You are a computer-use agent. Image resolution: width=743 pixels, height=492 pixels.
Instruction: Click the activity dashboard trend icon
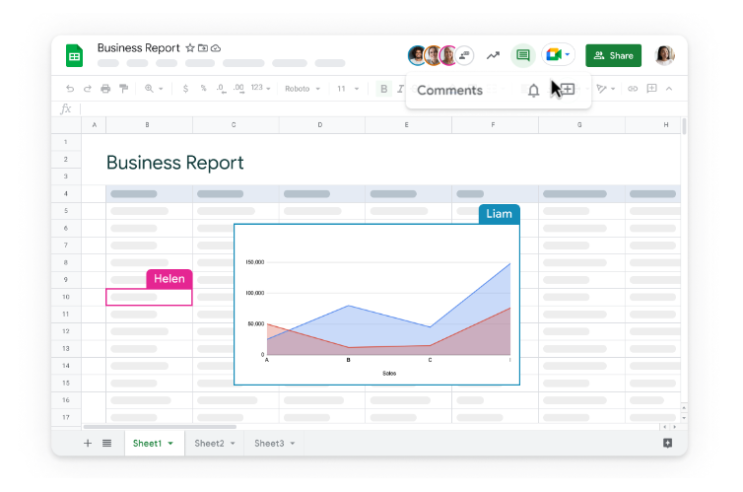click(493, 55)
